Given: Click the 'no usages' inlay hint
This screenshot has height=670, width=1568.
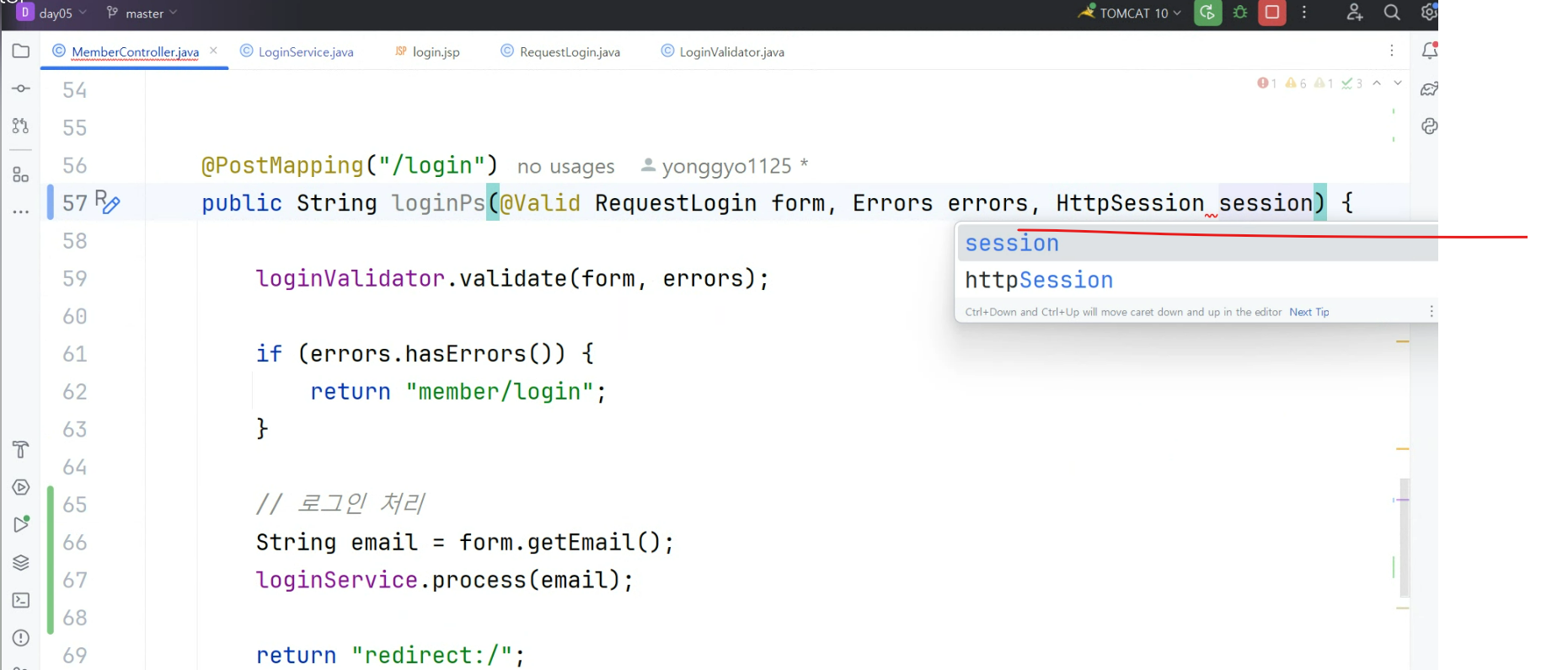Looking at the screenshot, I should pos(566,167).
